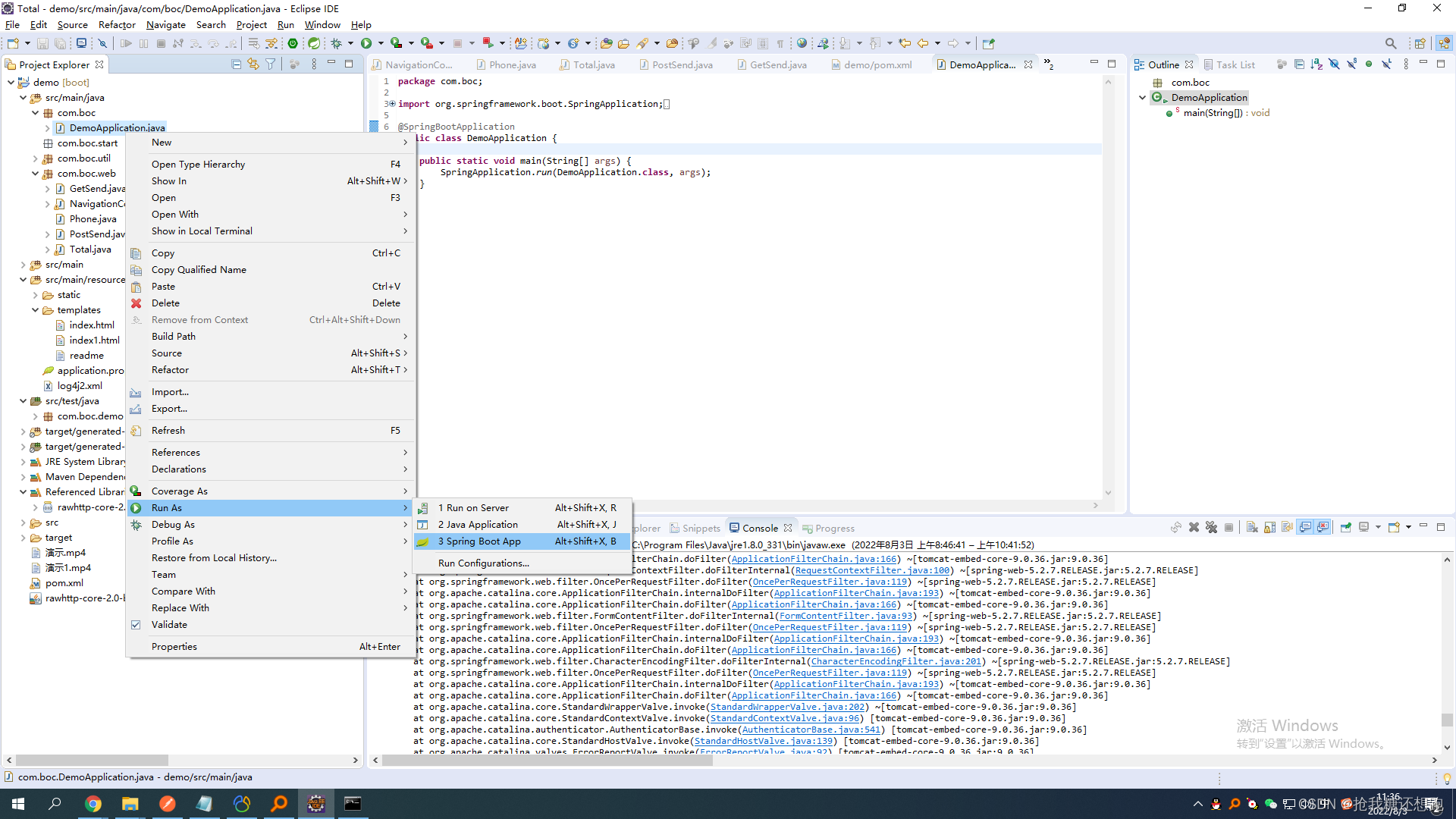
Task: Click the green Run toolbar button
Action: pos(366,43)
